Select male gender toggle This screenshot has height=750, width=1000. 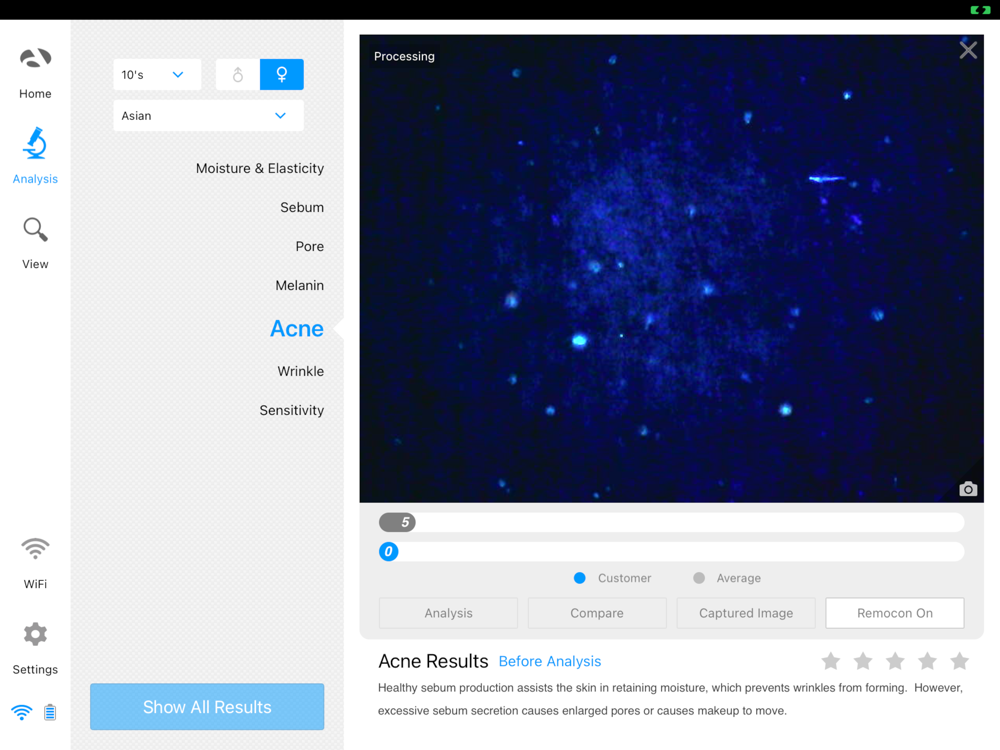[x=238, y=75]
